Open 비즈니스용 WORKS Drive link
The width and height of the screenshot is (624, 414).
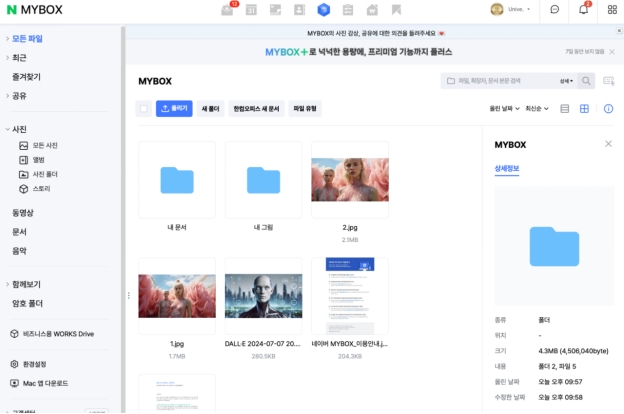(x=52, y=334)
